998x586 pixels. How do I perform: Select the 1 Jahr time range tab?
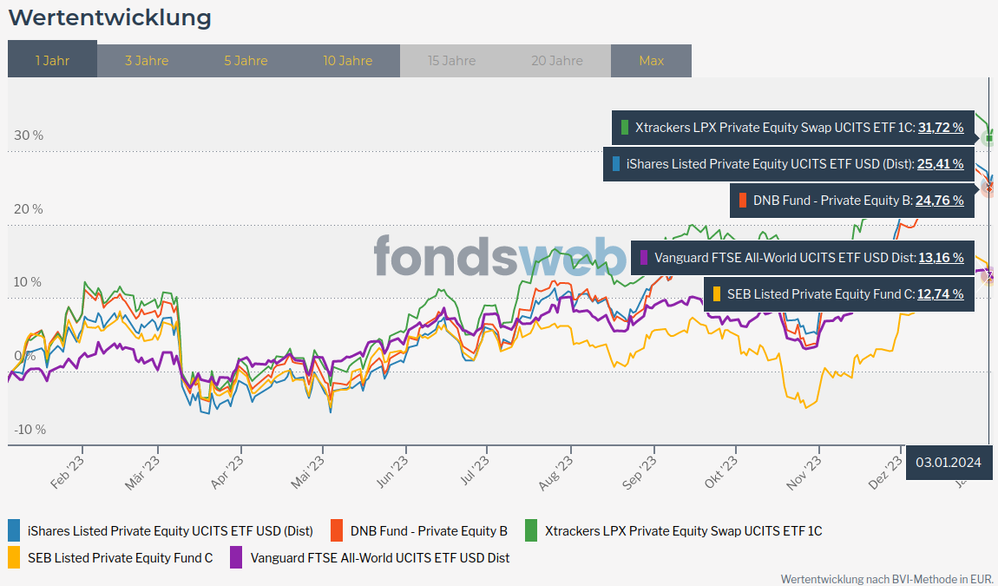(x=52, y=60)
